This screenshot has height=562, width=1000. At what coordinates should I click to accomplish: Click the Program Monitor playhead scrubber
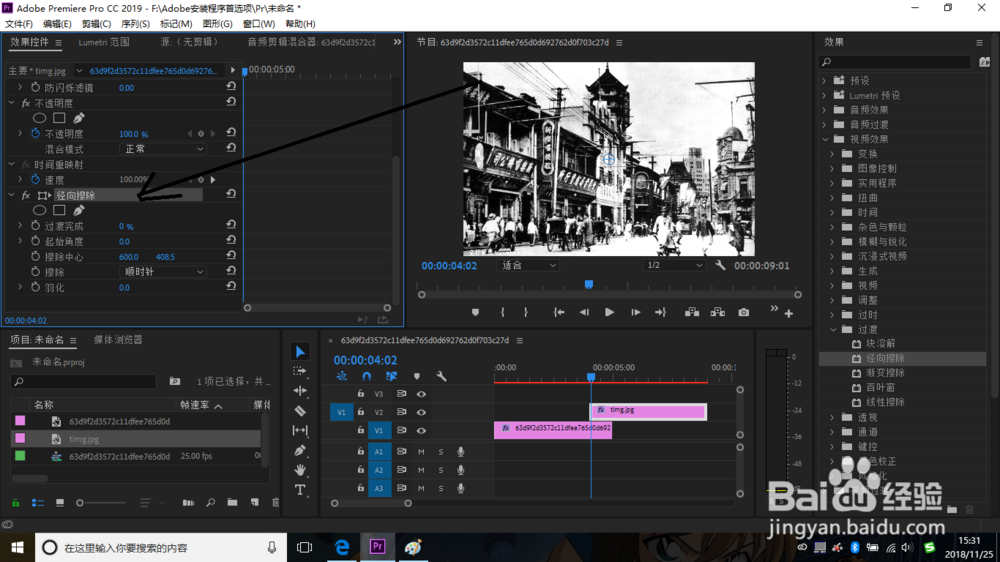(x=589, y=284)
